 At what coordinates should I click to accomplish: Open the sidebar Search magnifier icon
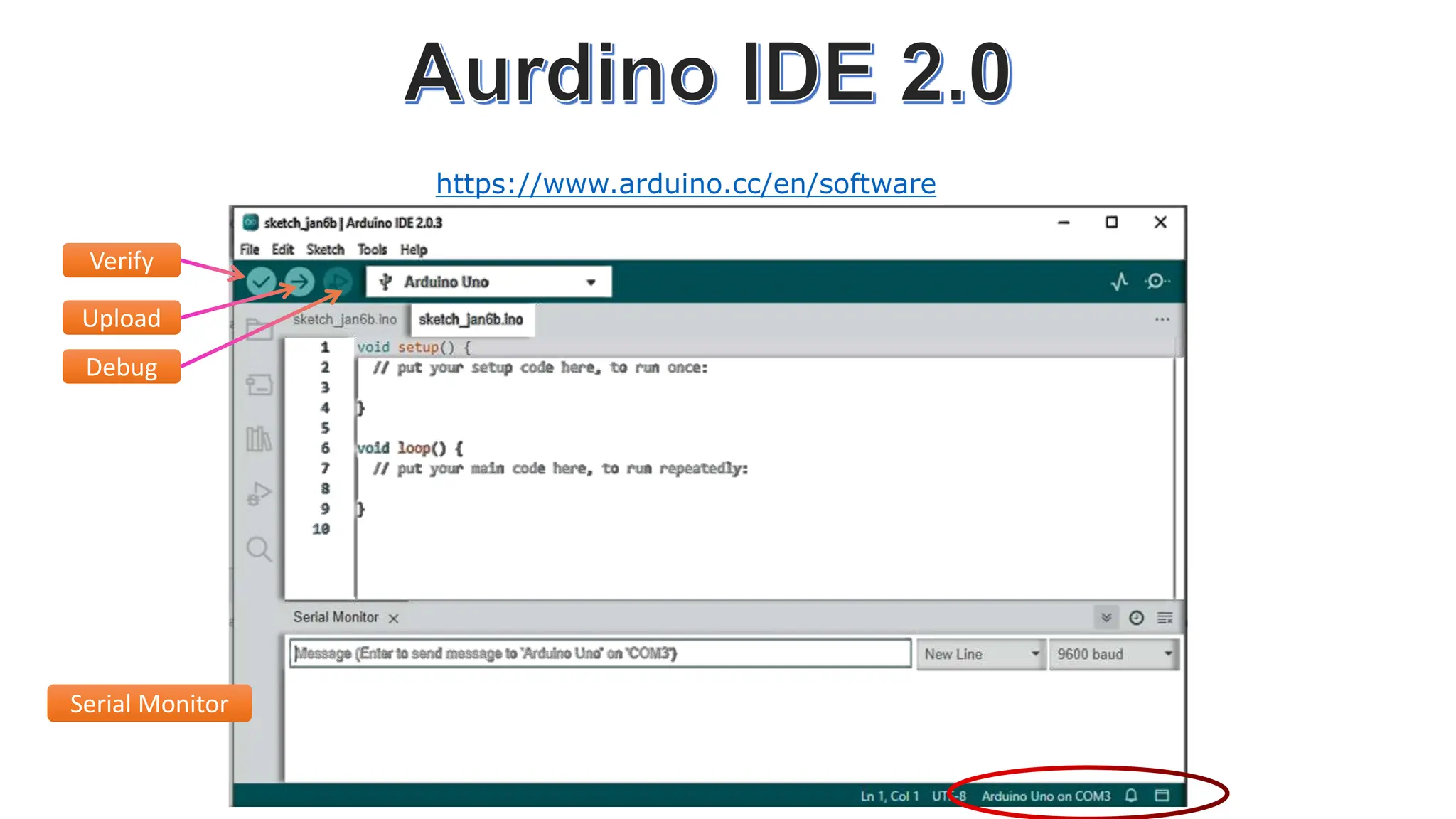tap(259, 549)
